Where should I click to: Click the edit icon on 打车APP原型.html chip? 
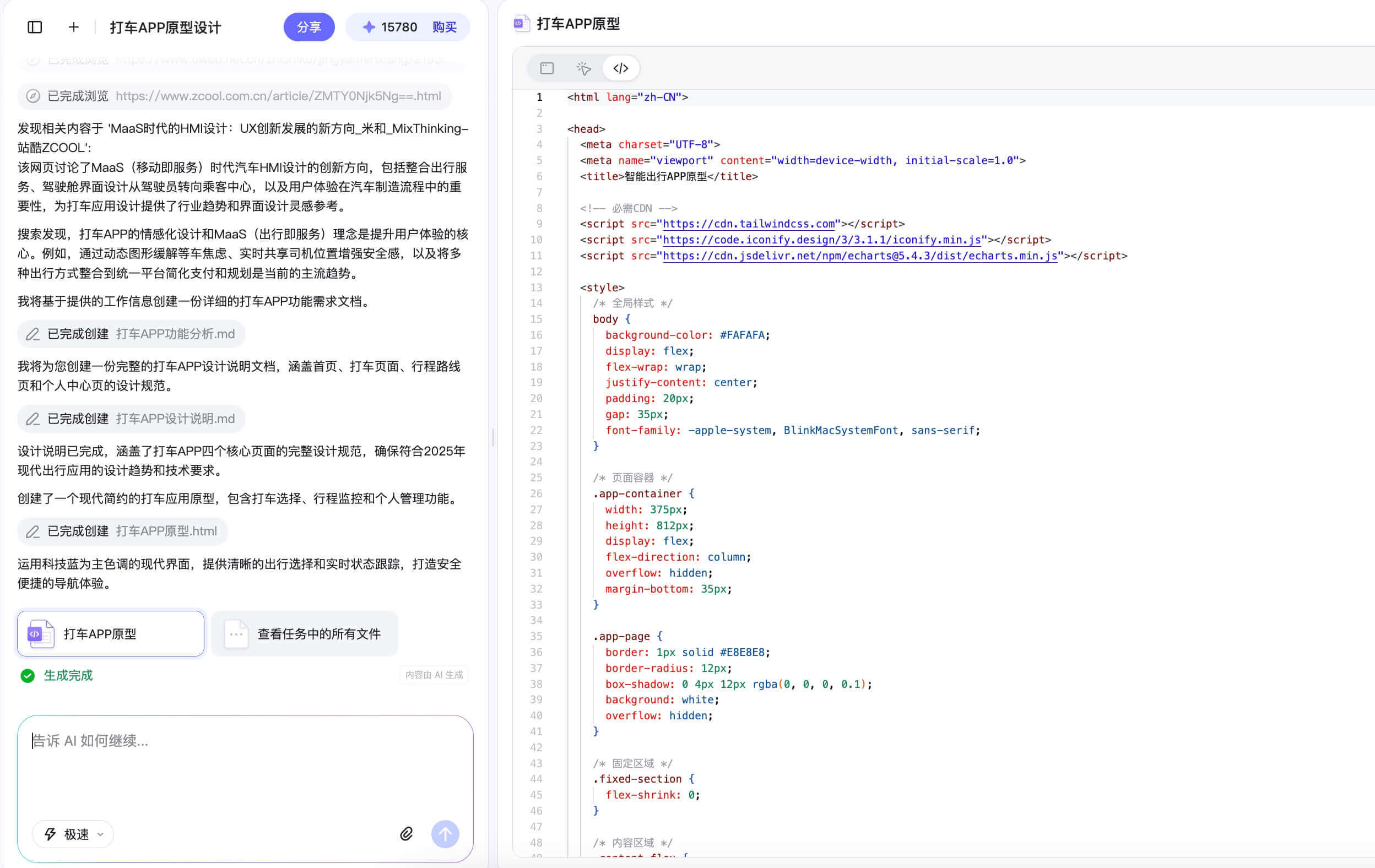[33, 531]
